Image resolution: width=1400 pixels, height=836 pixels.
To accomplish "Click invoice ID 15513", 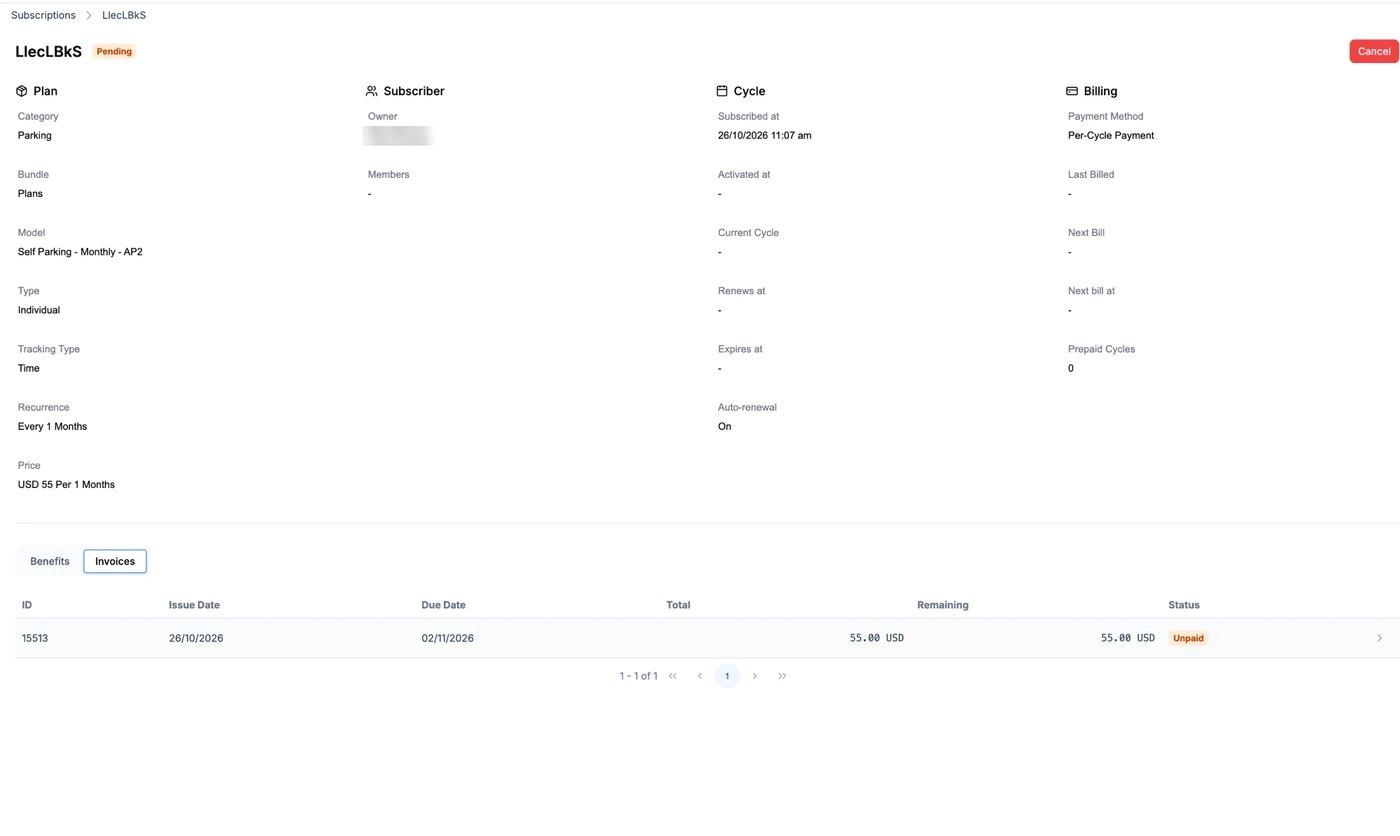I will tap(35, 638).
